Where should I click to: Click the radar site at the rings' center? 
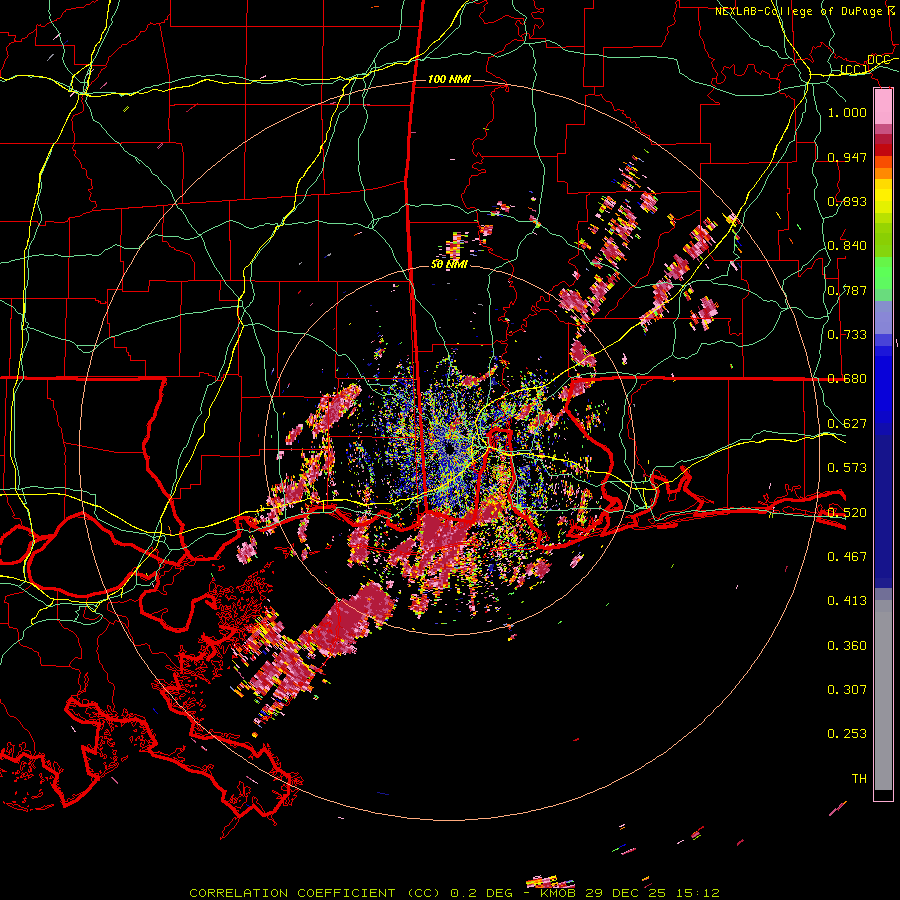[449, 449]
